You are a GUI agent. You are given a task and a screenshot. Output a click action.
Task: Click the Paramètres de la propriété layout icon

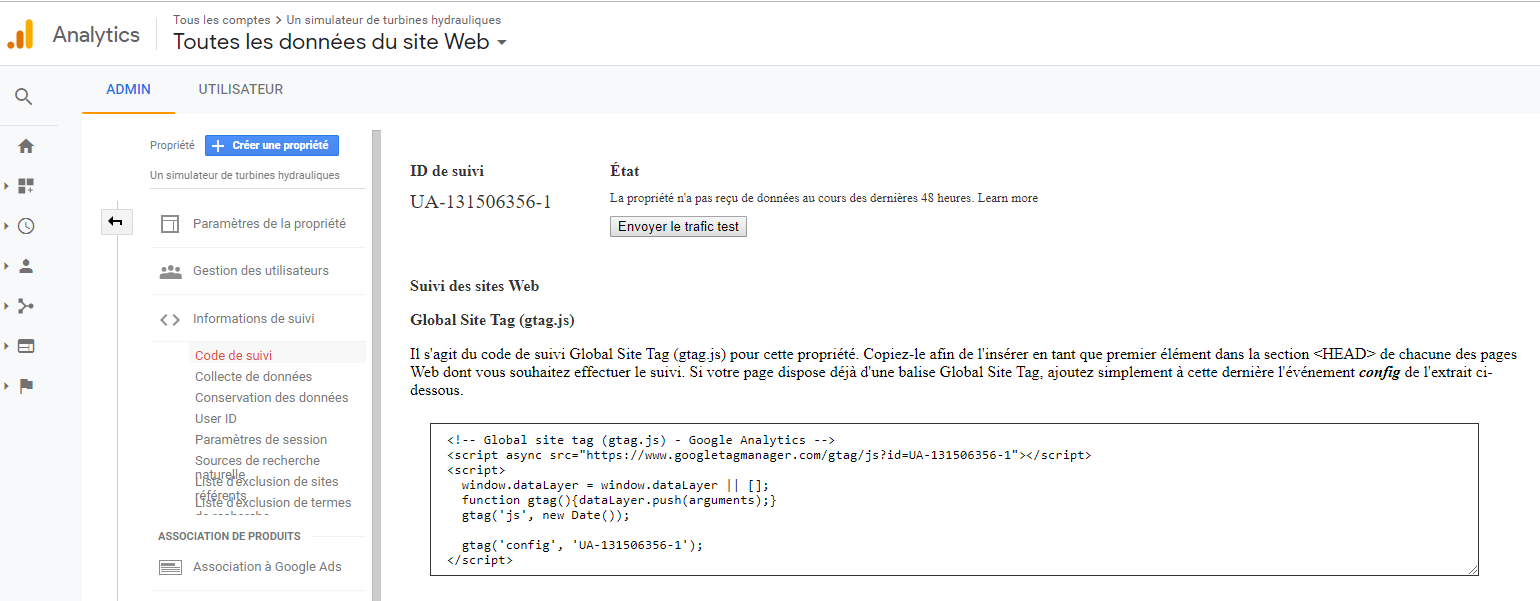[x=170, y=224]
